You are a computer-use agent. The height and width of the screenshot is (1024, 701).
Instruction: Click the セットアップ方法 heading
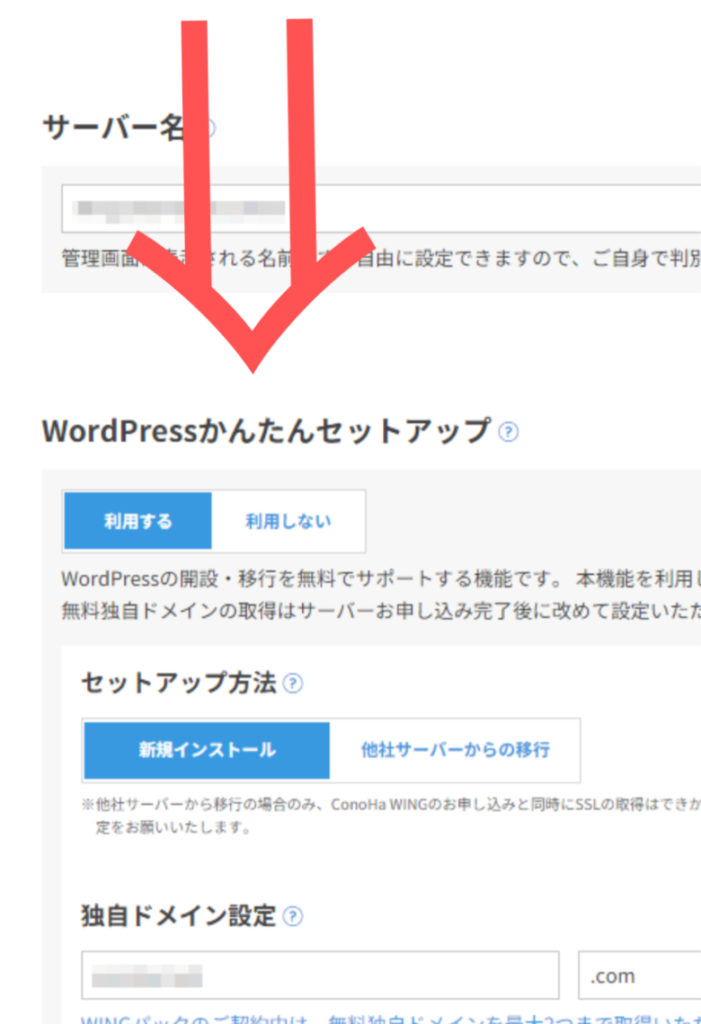(179, 683)
